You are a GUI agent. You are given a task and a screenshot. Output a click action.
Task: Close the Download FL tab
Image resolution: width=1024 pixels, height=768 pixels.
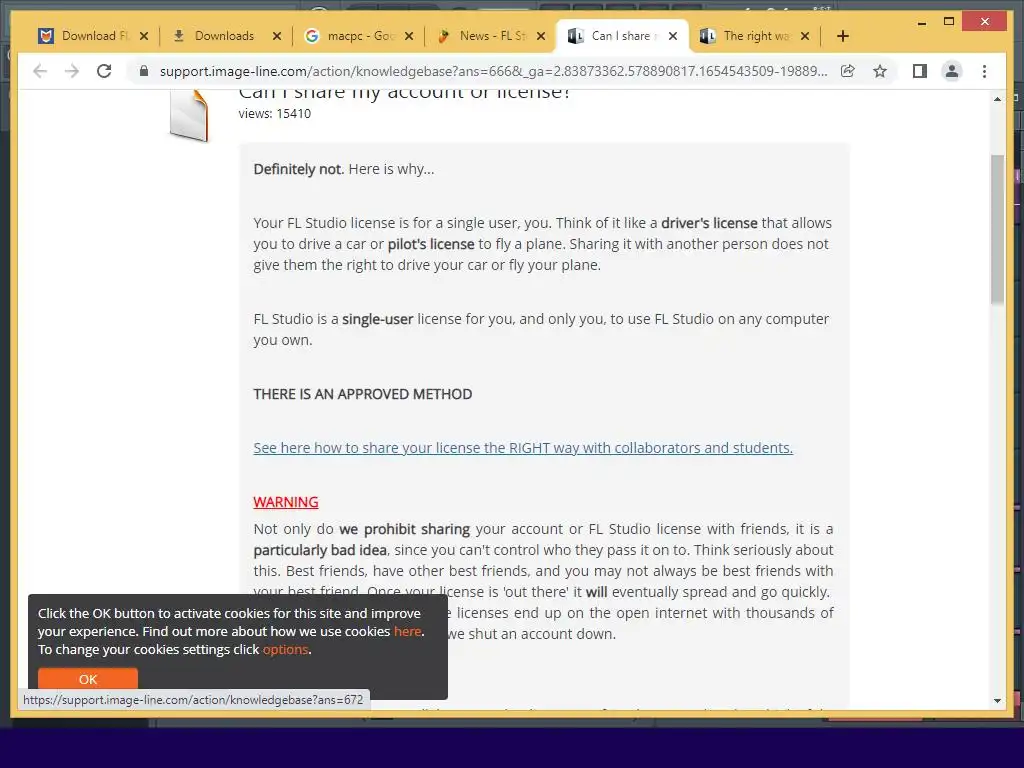[144, 36]
